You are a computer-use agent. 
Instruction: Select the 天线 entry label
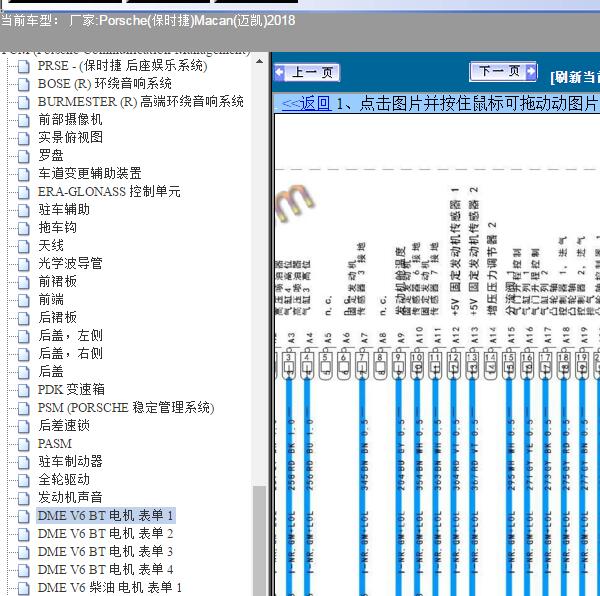pyautogui.click(x=51, y=246)
